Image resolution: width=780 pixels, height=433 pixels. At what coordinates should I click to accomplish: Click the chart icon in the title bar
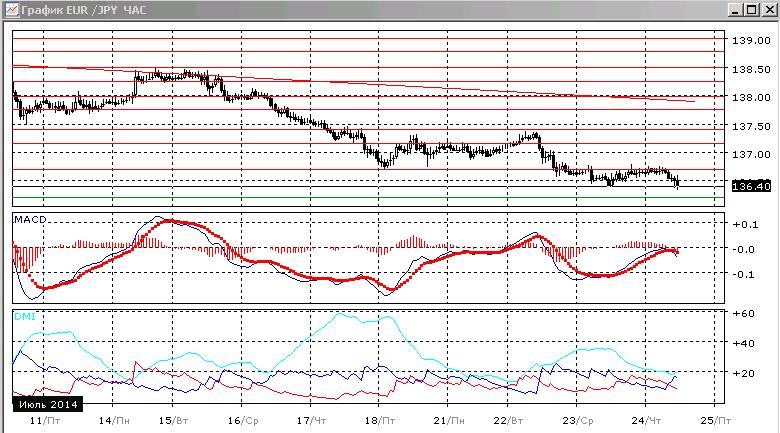(x=11, y=9)
